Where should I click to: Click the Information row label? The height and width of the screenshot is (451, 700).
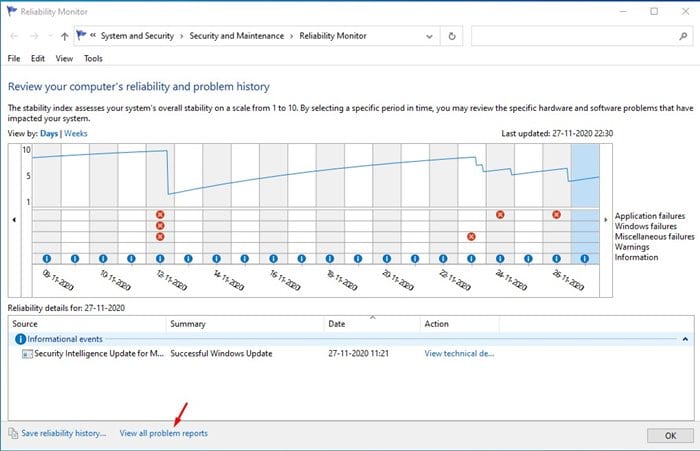636,257
